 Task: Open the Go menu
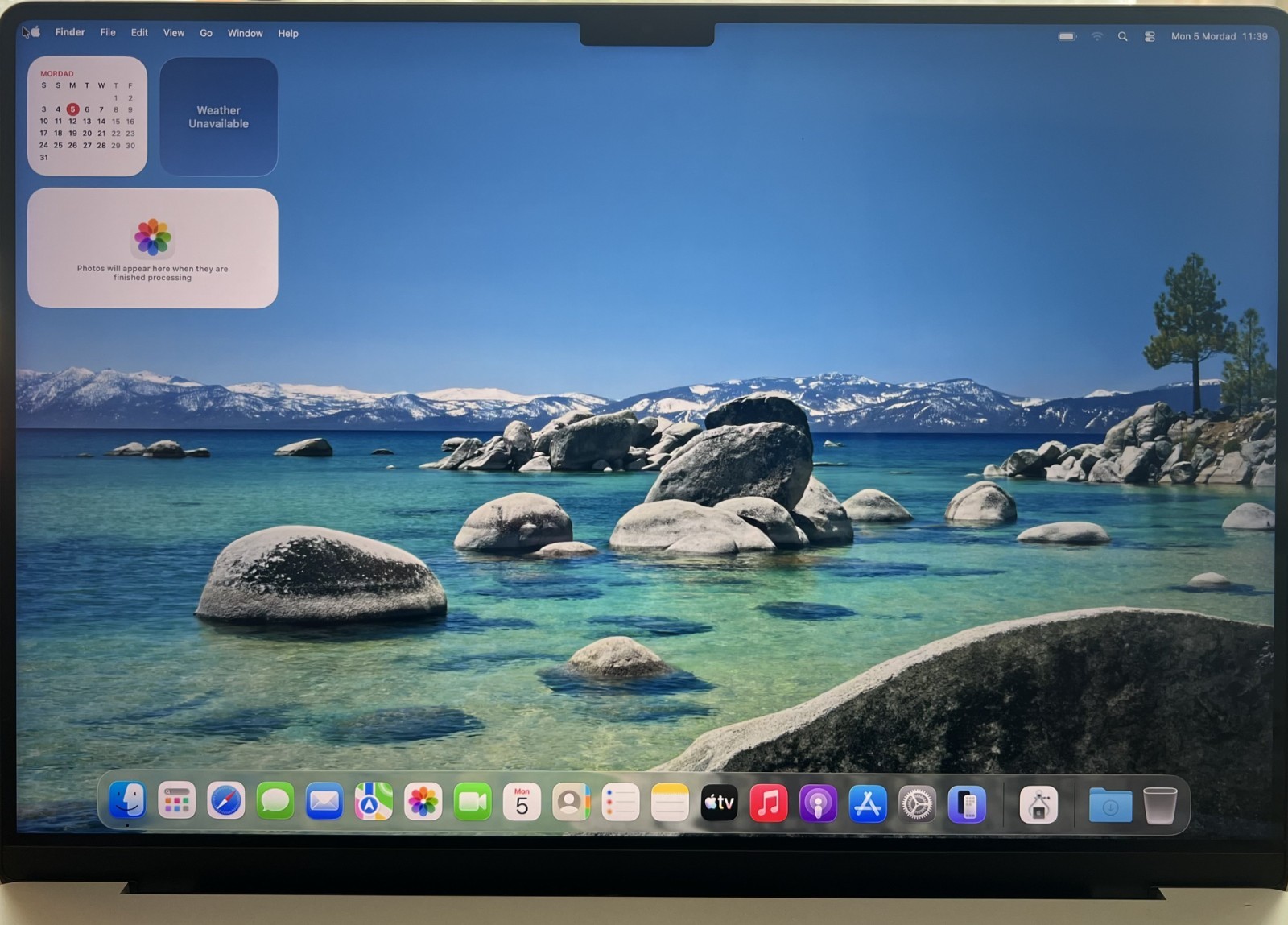206,33
